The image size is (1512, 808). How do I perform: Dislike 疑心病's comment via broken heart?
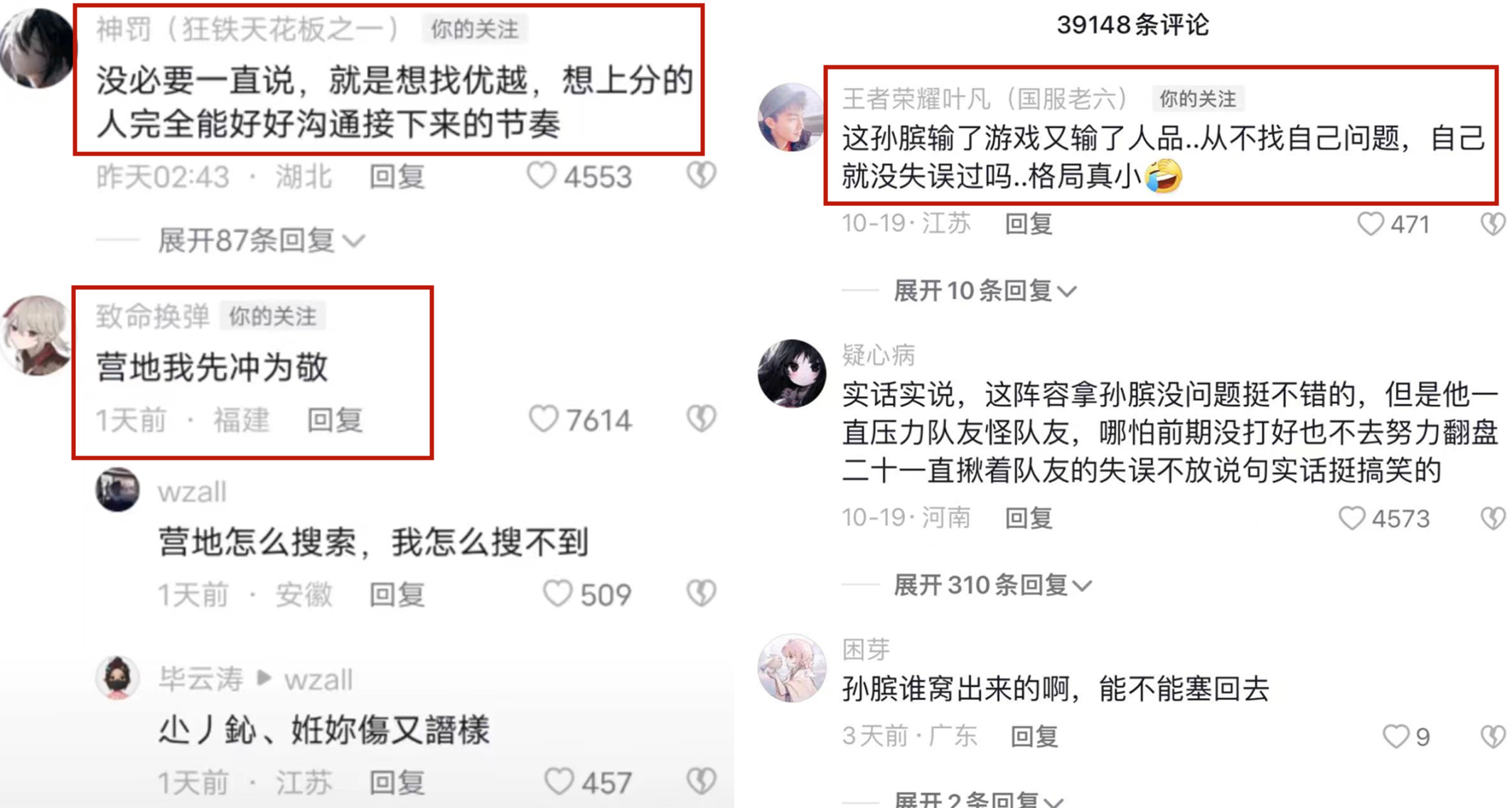1493,518
